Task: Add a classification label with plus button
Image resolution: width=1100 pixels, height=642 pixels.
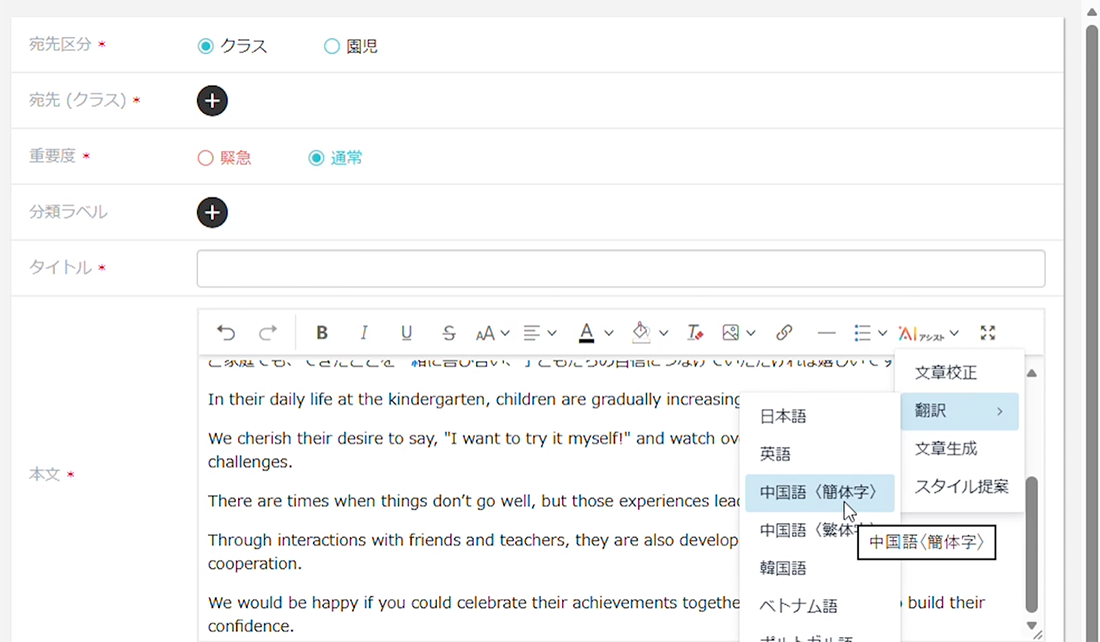Action: (212, 213)
